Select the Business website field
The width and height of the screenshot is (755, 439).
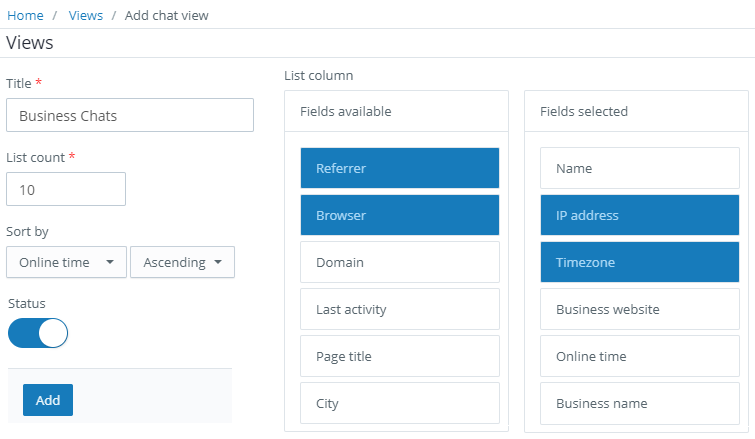[x=639, y=309]
